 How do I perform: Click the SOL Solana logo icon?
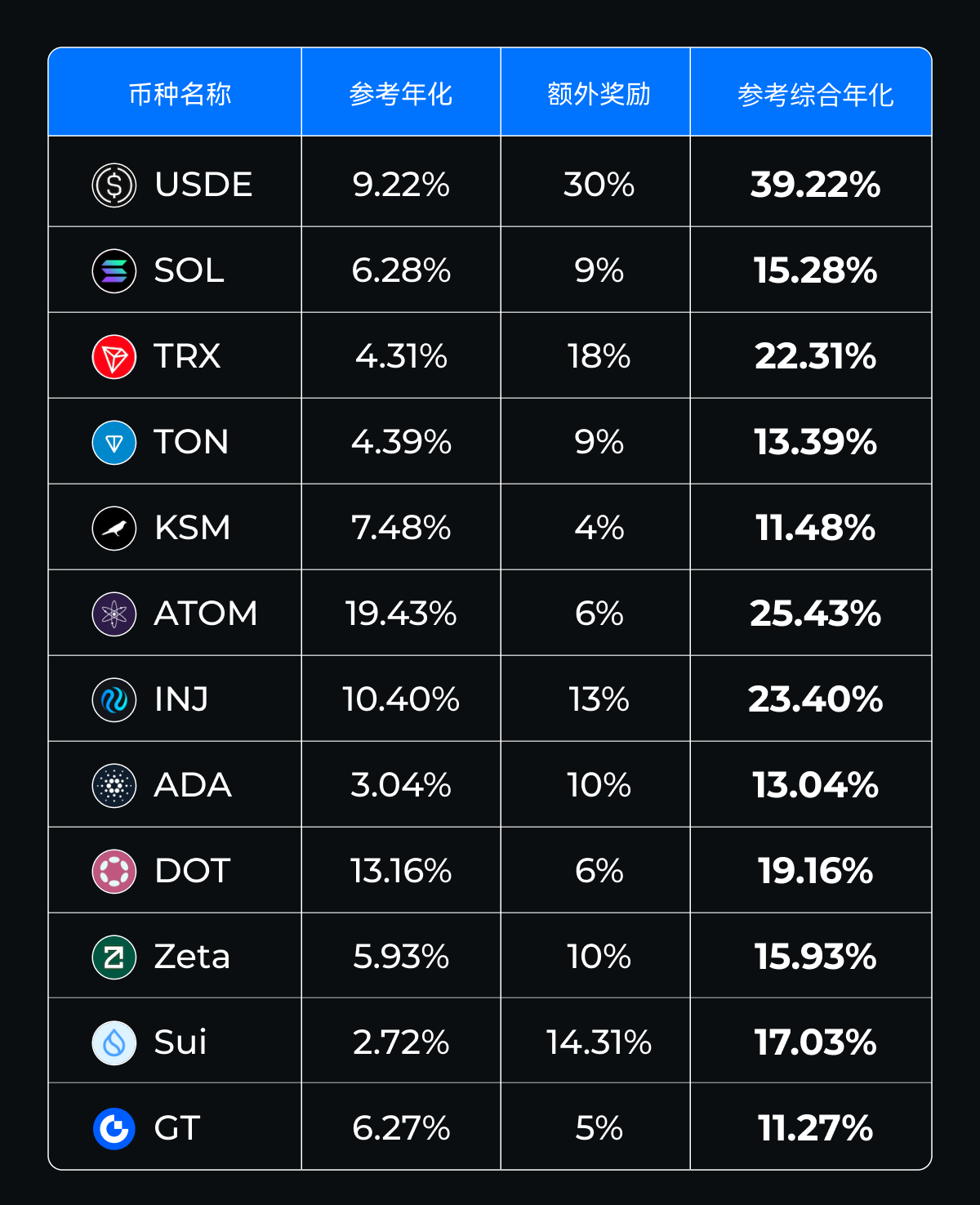[114, 270]
